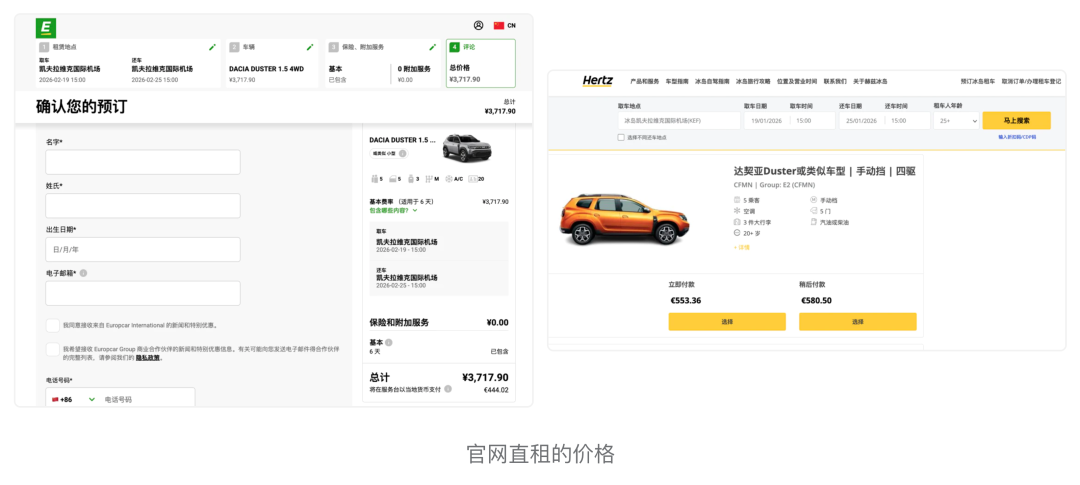Click the 20+ 岁 age icon on Hertz
The height and width of the screenshot is (485, 1080).
[737, 234]
